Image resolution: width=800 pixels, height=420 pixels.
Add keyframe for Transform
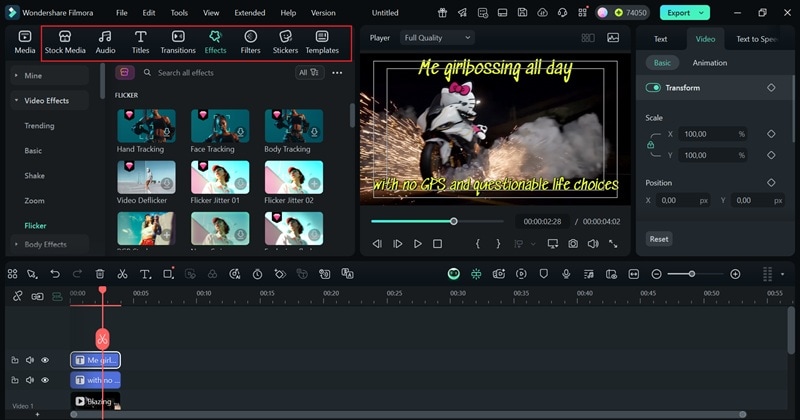tap(771, 88)
